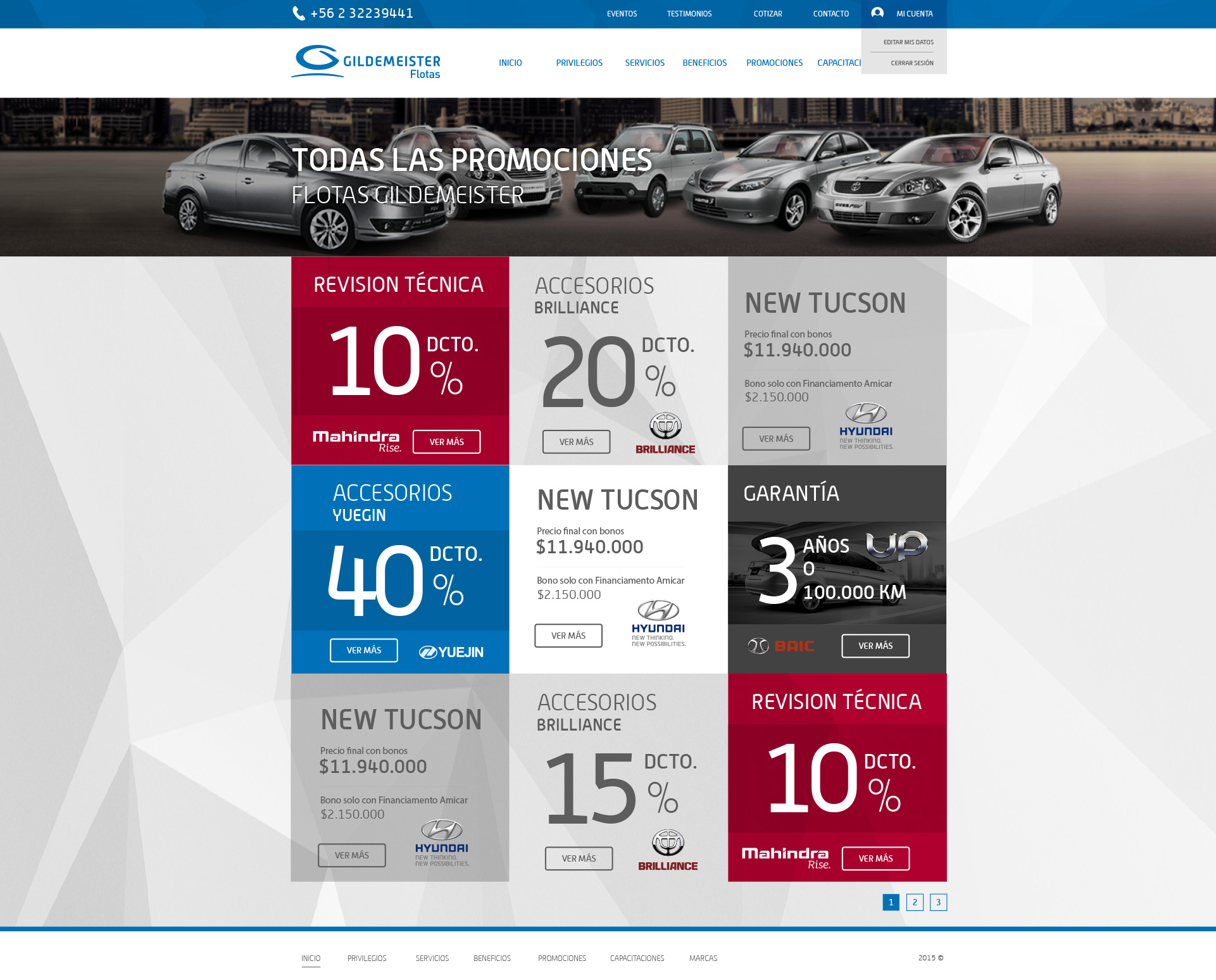The height and width of the screenshot is (980, 1216).
Task: Click the Brilliance logo in 20% accessories card
Action: [x=665, y=434]
